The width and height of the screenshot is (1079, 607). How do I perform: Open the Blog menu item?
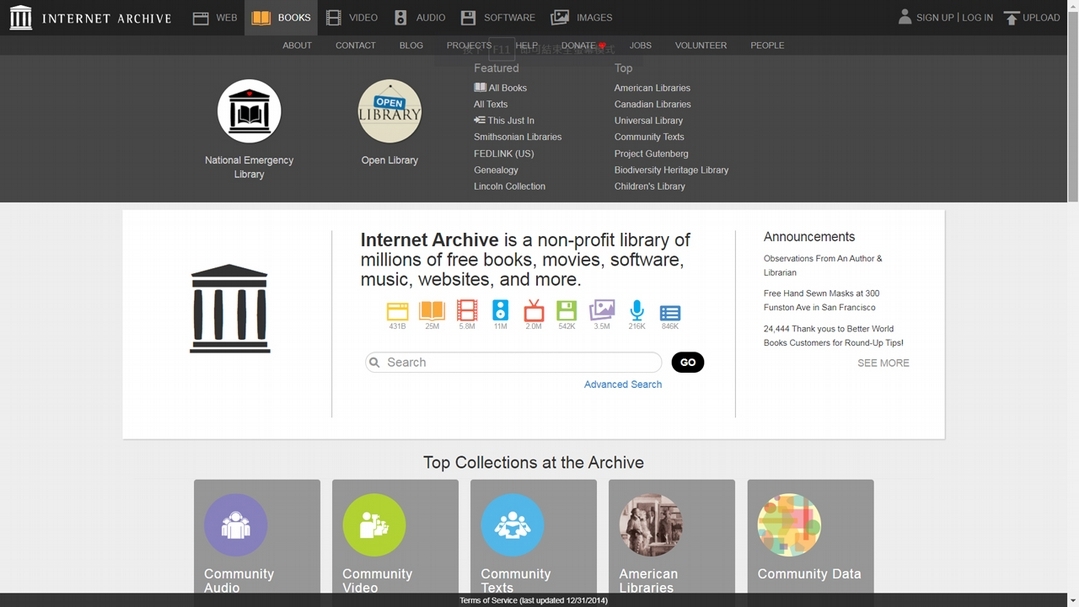[411, 45]
